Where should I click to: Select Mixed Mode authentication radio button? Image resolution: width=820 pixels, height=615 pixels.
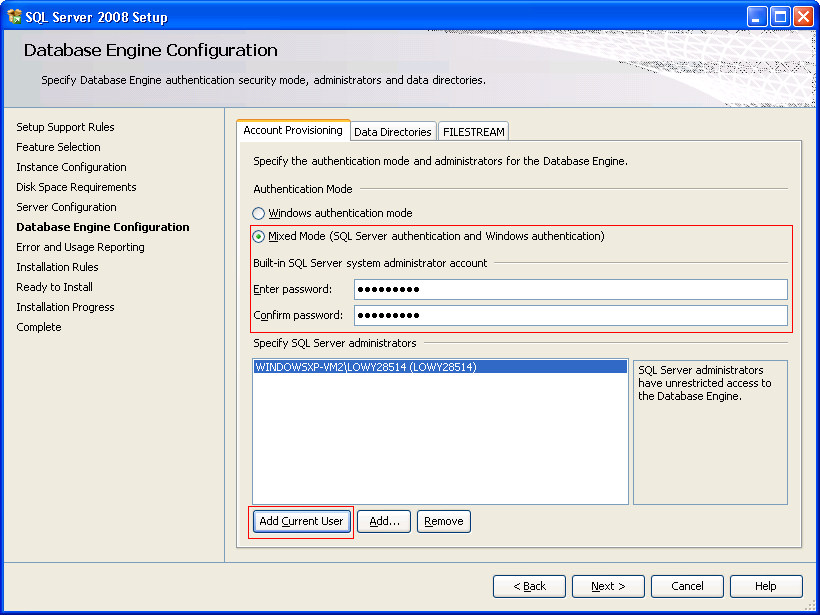(x=258, y=236)
